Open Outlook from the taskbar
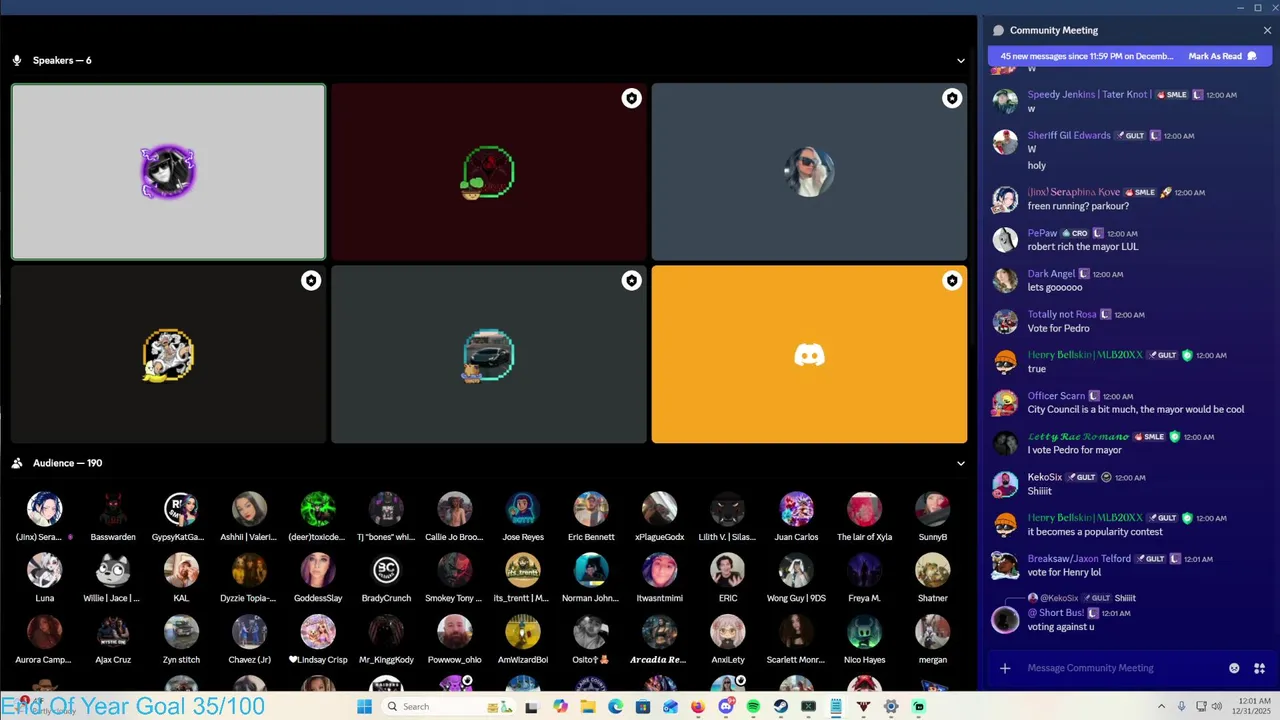 pos(670,707)
